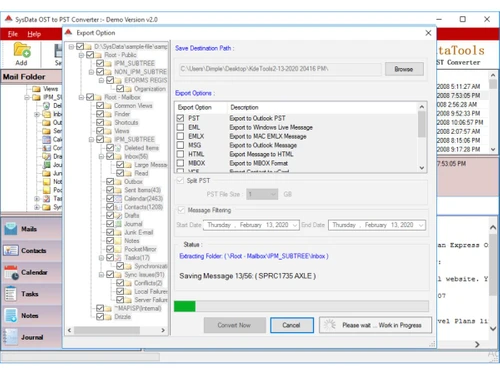Toggle the PST export option checkbox
This screenshot has width=500, height=375.
pyautogui.click(x=180, y=118)
